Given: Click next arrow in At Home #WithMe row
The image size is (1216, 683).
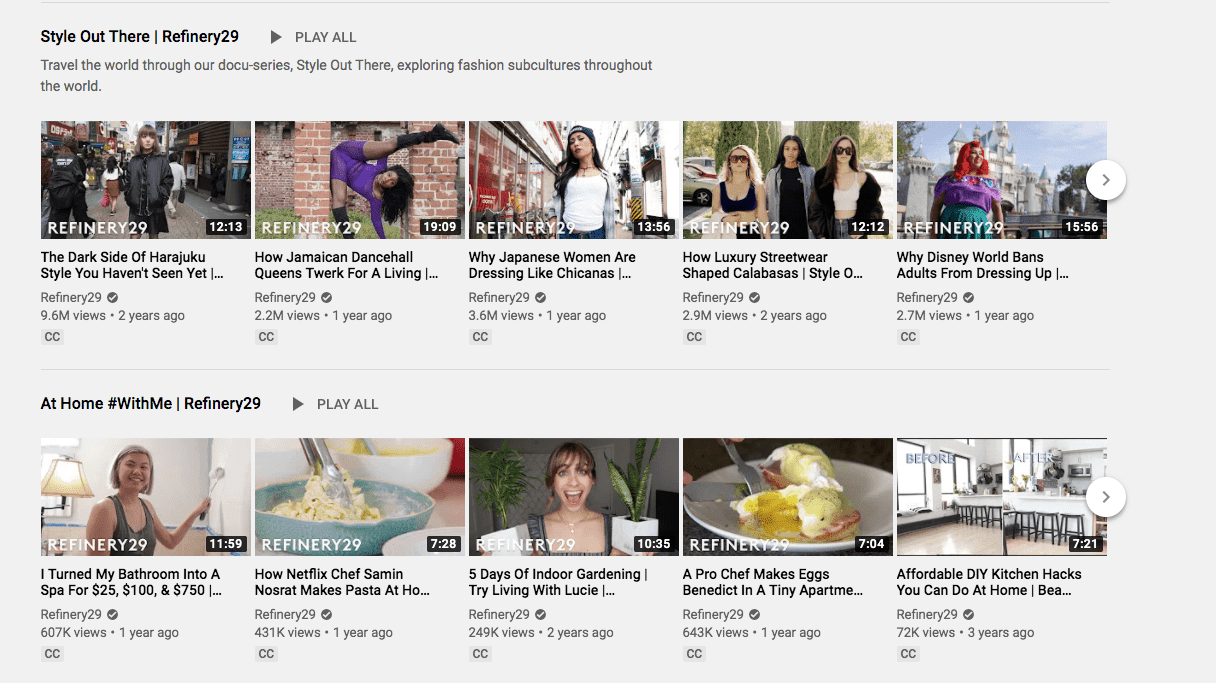Looking at the screenshot, I should click(x=1105, y=497).
